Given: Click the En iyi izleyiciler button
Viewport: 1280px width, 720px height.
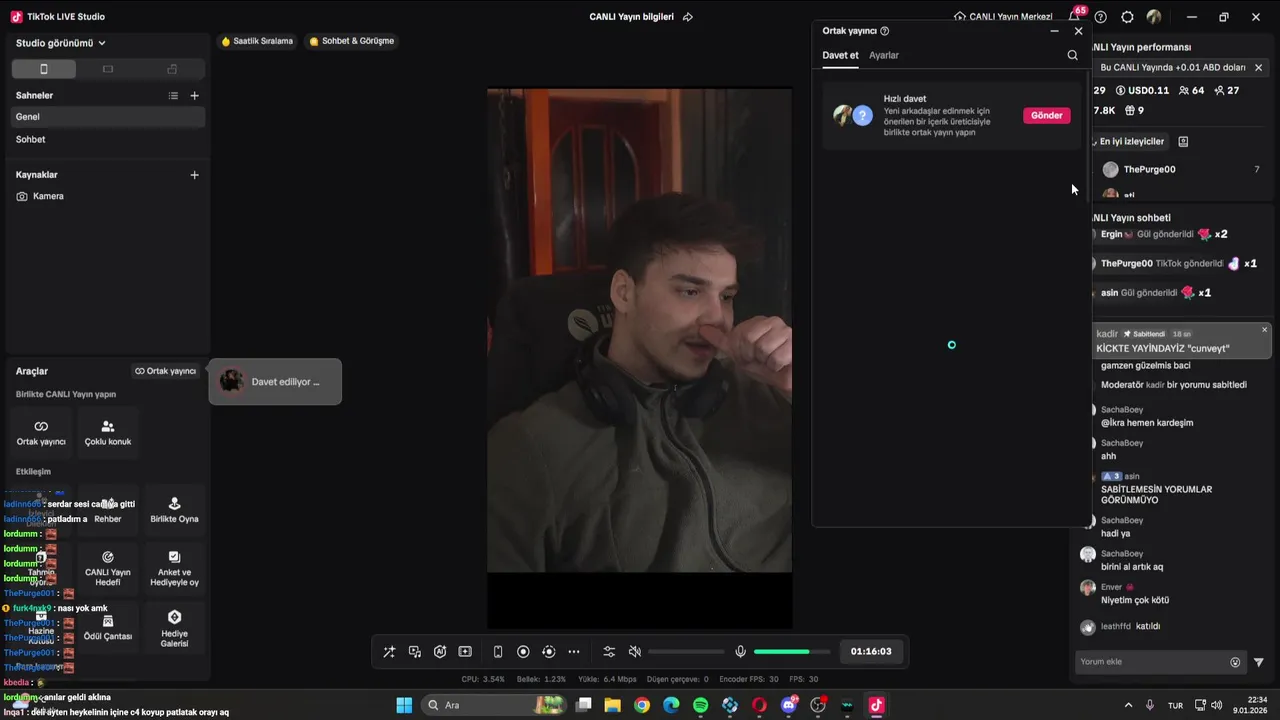Looking at the screenshot, I should 1129,142.
